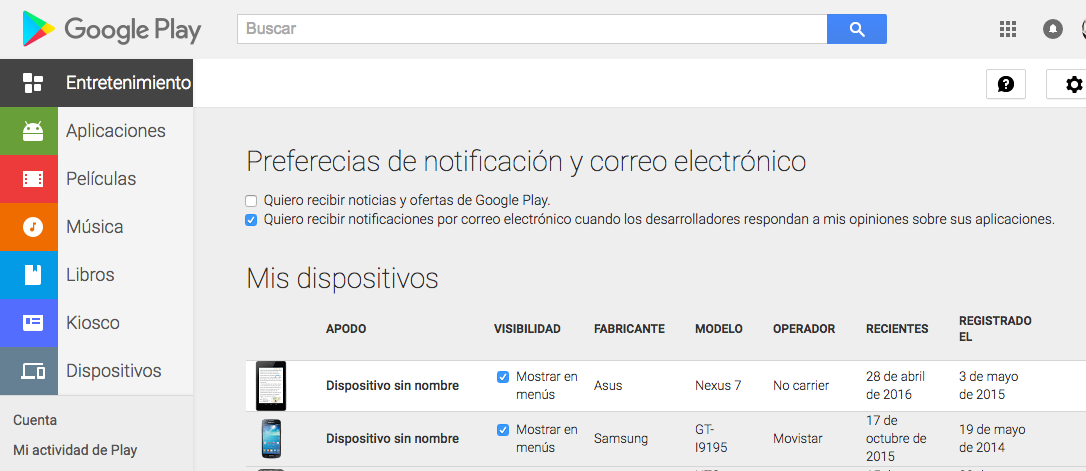Click the blue search magnifier button

click(857, 29)
